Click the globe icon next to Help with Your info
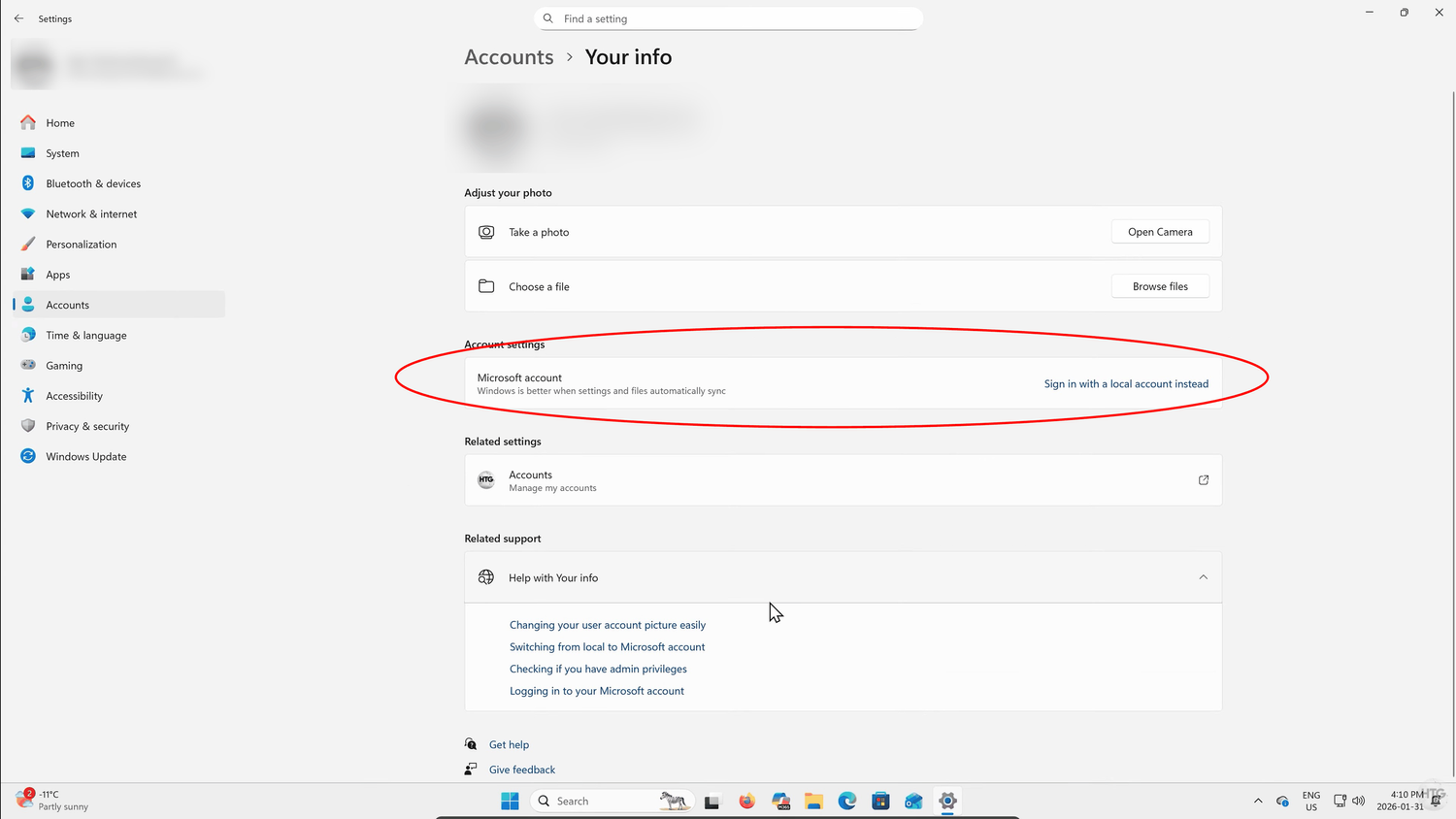 tap(486, 577)
